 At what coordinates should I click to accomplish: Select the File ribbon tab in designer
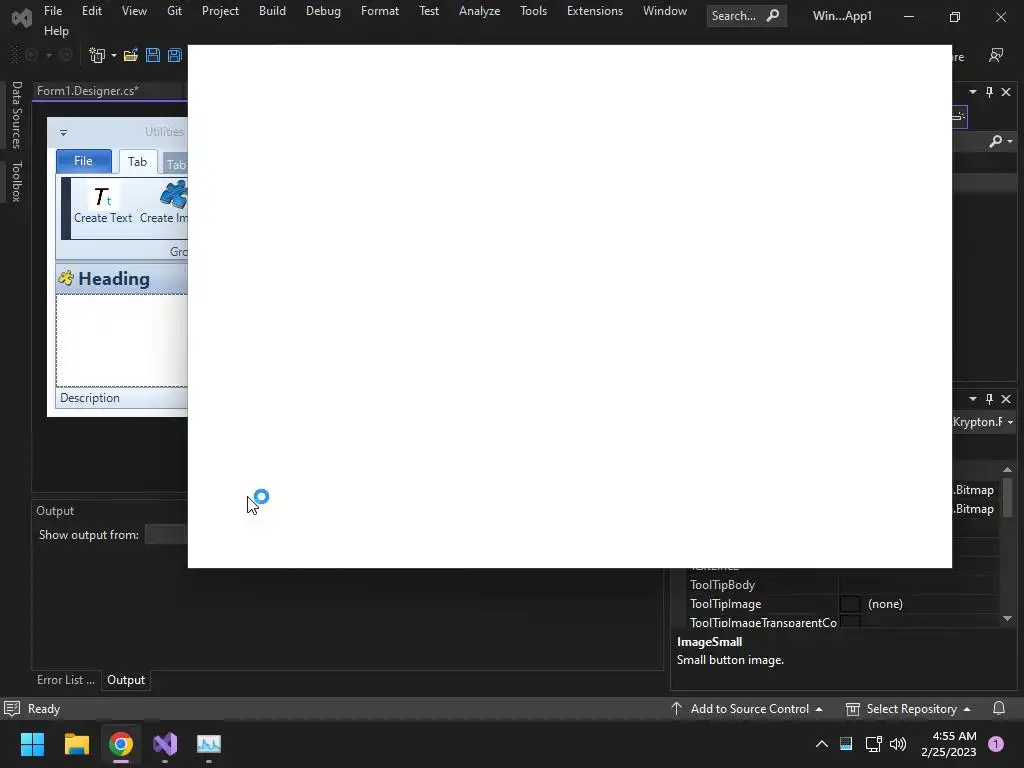(x=84, y=161)
